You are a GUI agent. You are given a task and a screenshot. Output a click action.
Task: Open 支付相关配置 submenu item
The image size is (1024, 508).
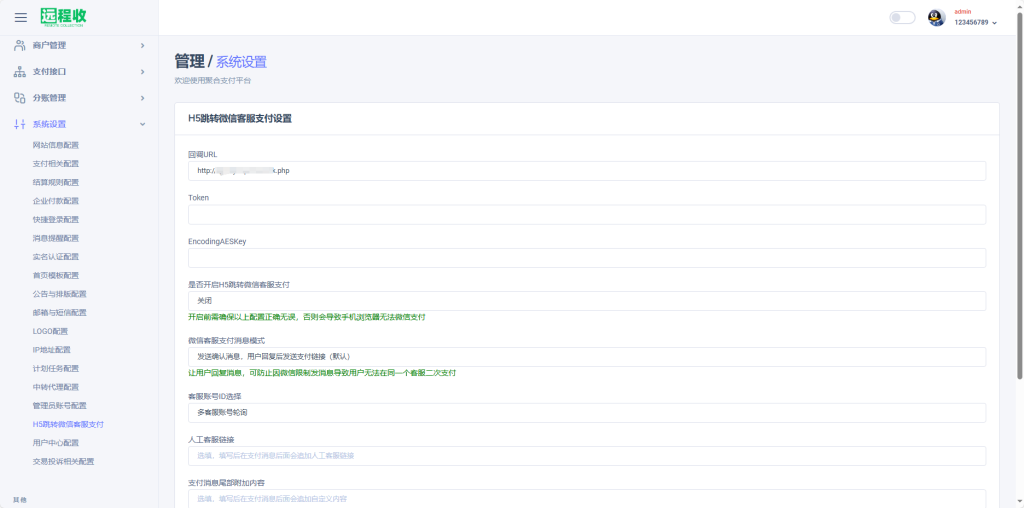[56, 164]
